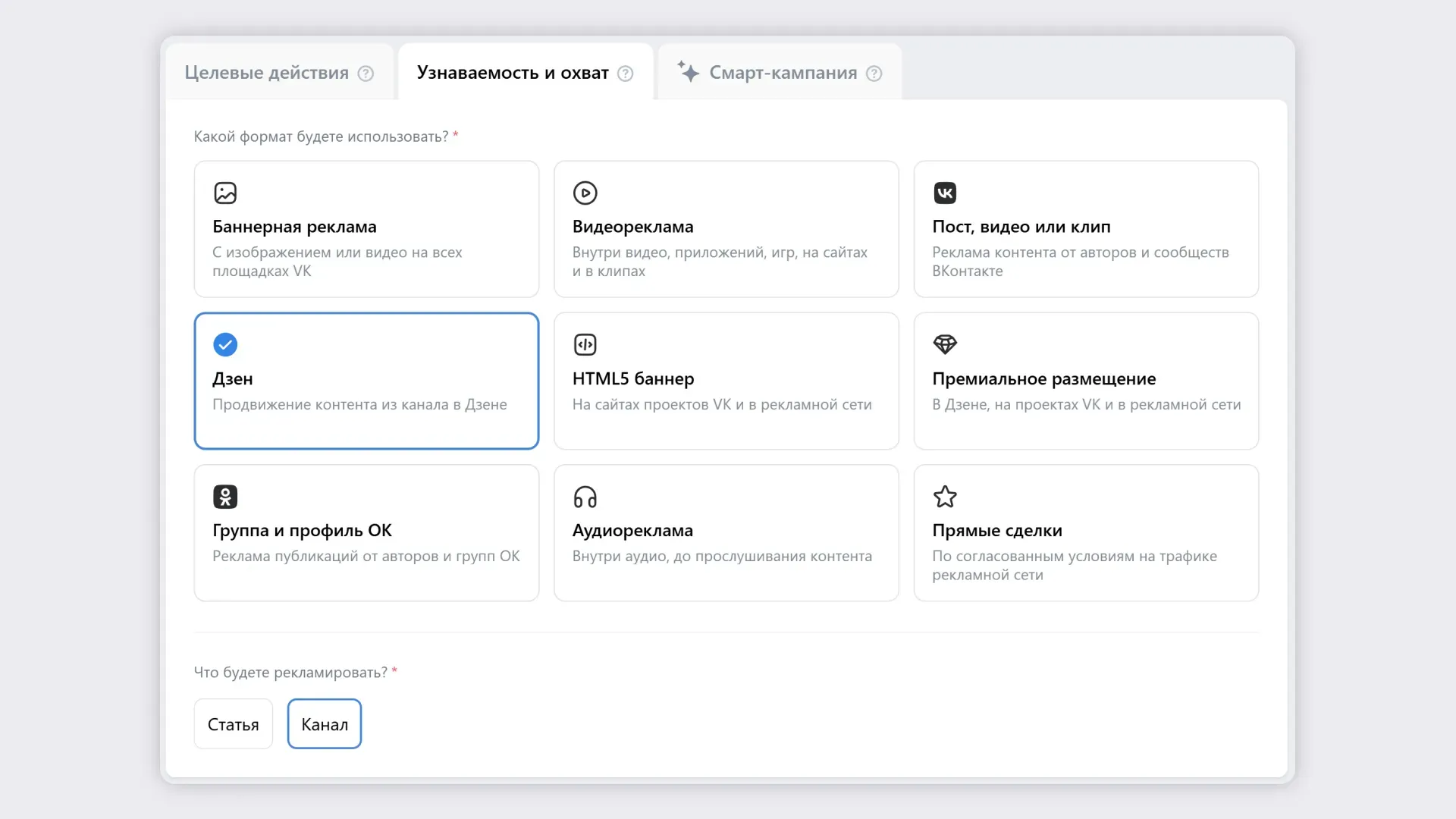Pick the Премиальное размещение format card
1456x819 pixels.
tap(1086, 381)
